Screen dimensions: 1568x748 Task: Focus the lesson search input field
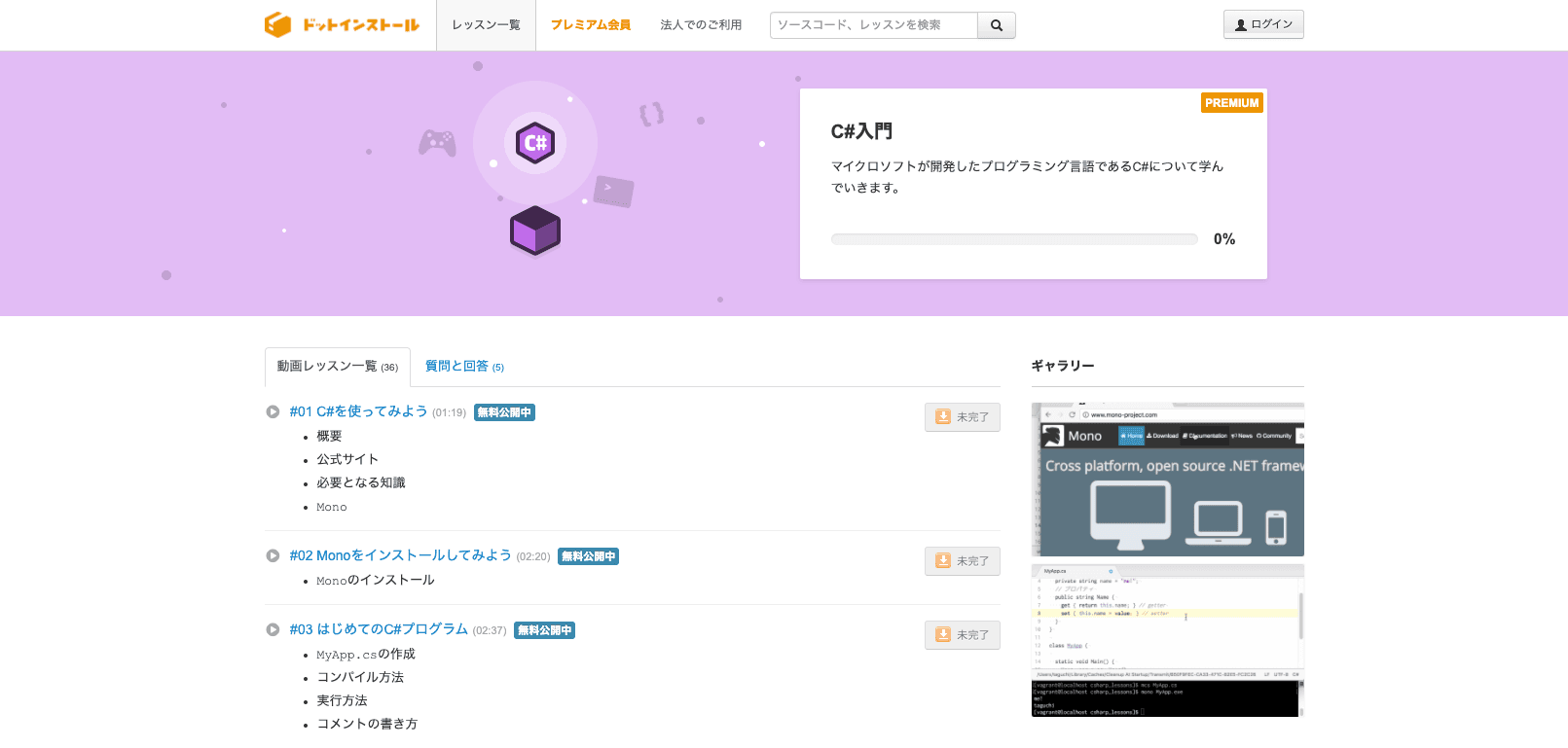click(x=873, y=25)
